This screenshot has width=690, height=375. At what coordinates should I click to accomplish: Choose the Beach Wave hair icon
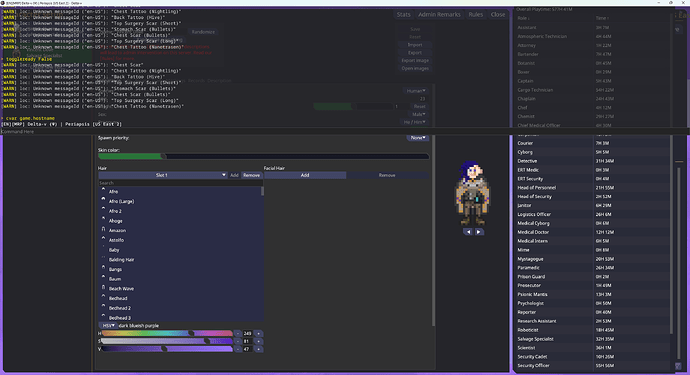[x=103, y=287]
